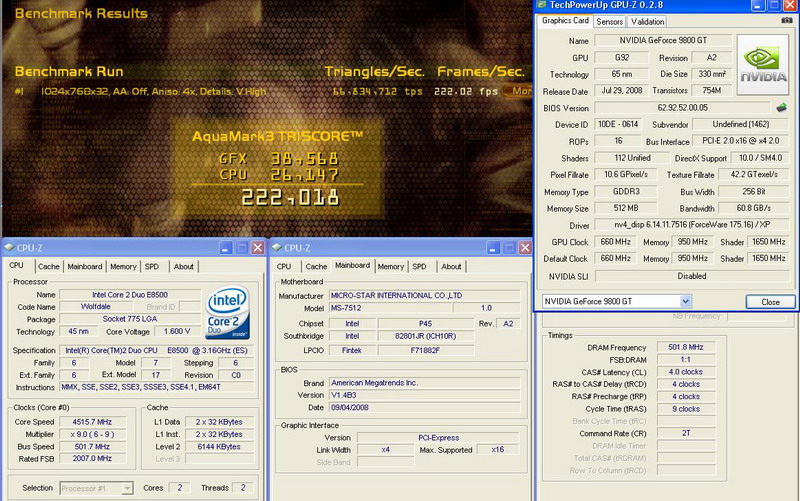
Task: Click the BIOS save chip icon in GPU-Z
Action: (782, 108)
